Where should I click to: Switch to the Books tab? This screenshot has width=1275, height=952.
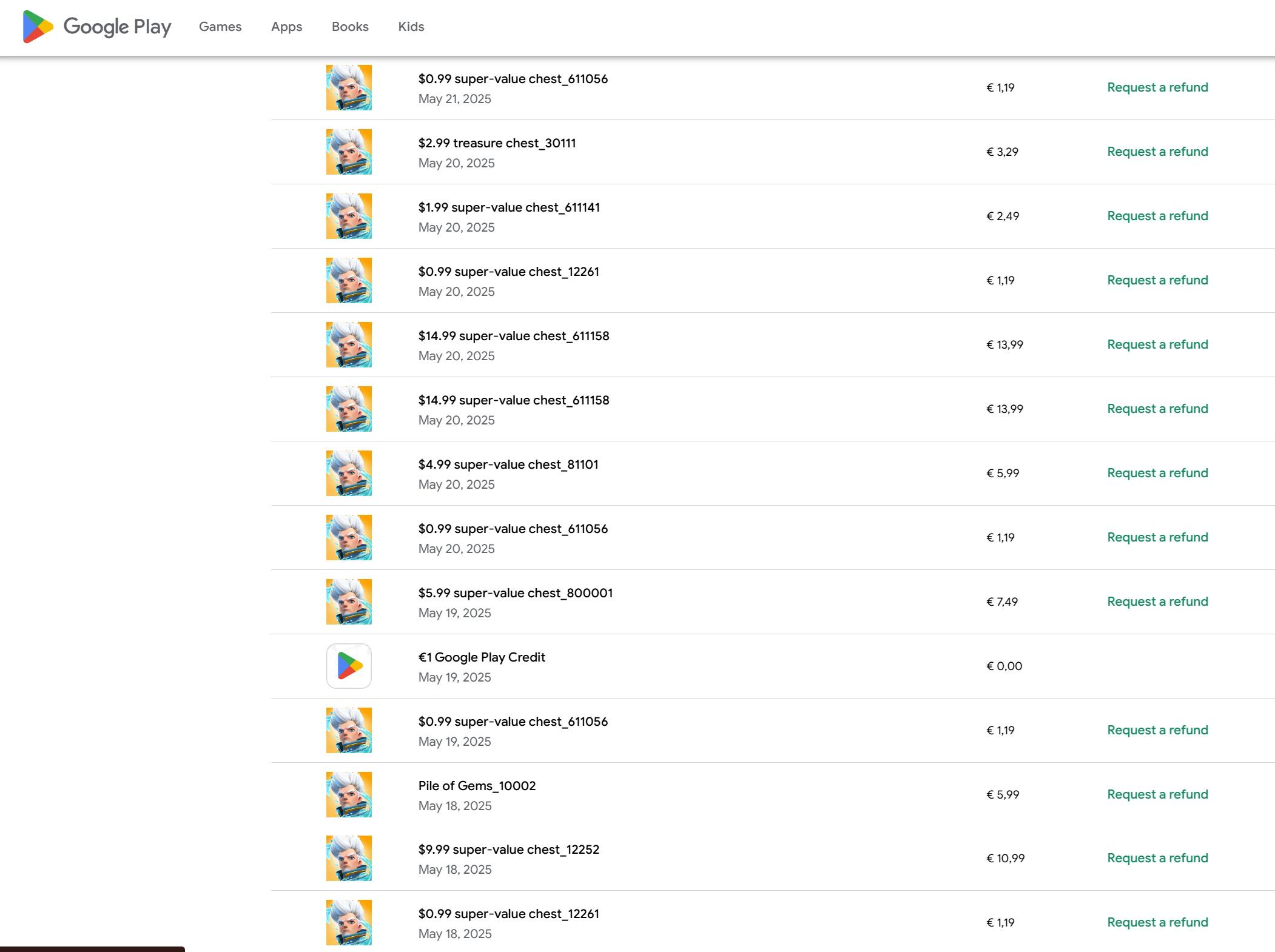click(x=350, y=27)
